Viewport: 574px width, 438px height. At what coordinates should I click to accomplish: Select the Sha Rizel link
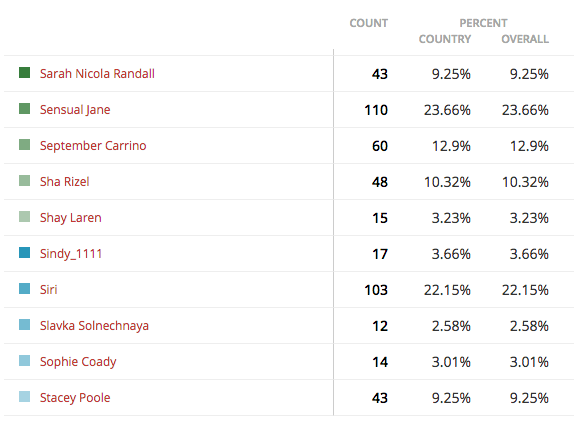pyautogui.click(x=64, y=182)
